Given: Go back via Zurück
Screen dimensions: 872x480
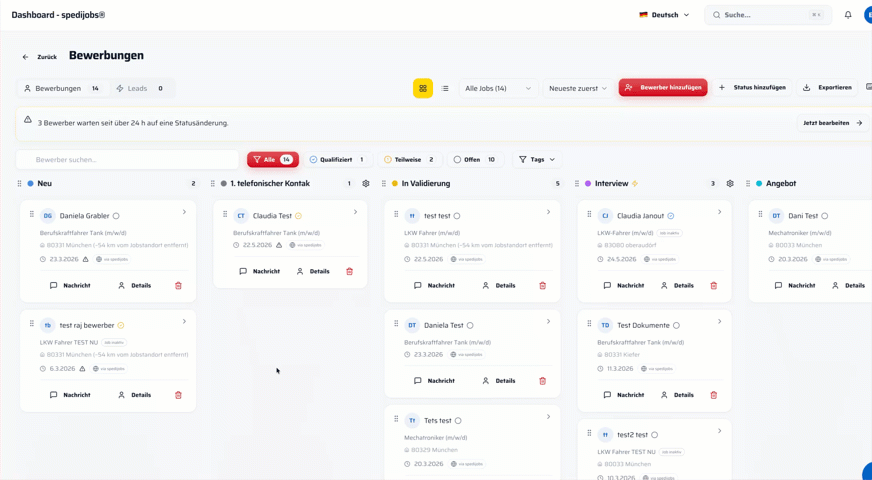Looking at the screenshot, I should (39, 57).
